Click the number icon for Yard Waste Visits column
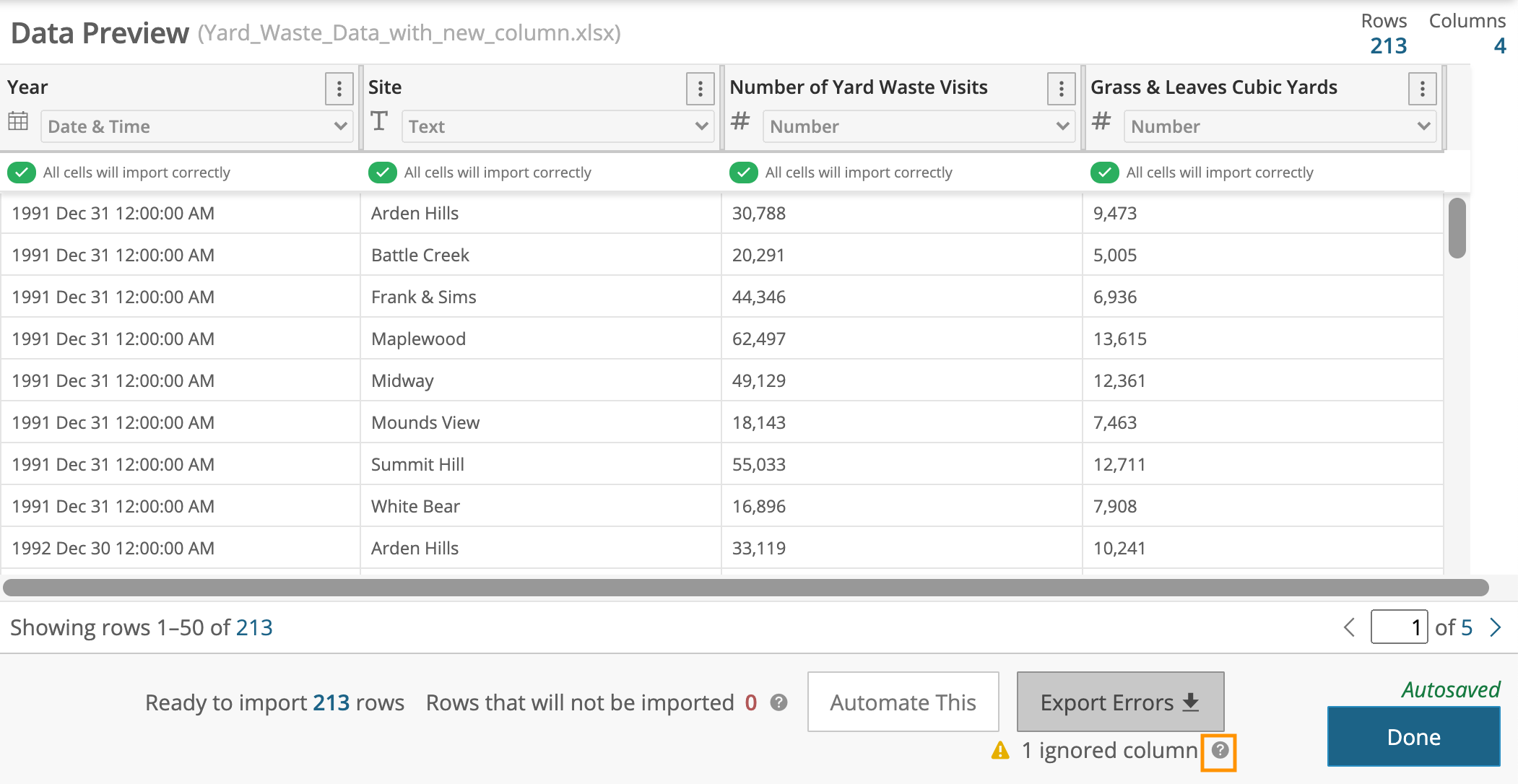The width and height of the screenshot is (1518, 784). click(740, 121)
